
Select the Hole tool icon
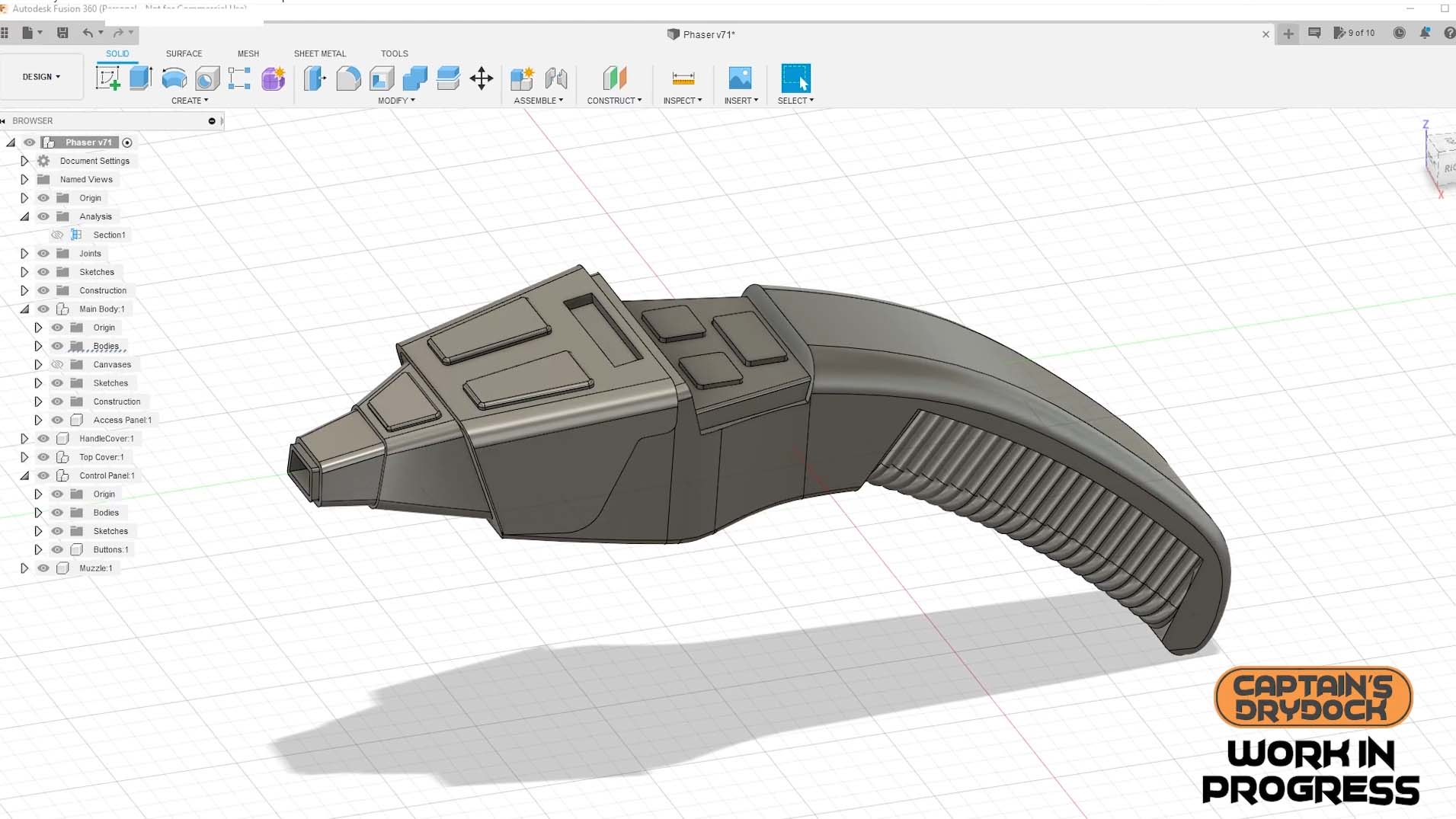pos(207,78)
